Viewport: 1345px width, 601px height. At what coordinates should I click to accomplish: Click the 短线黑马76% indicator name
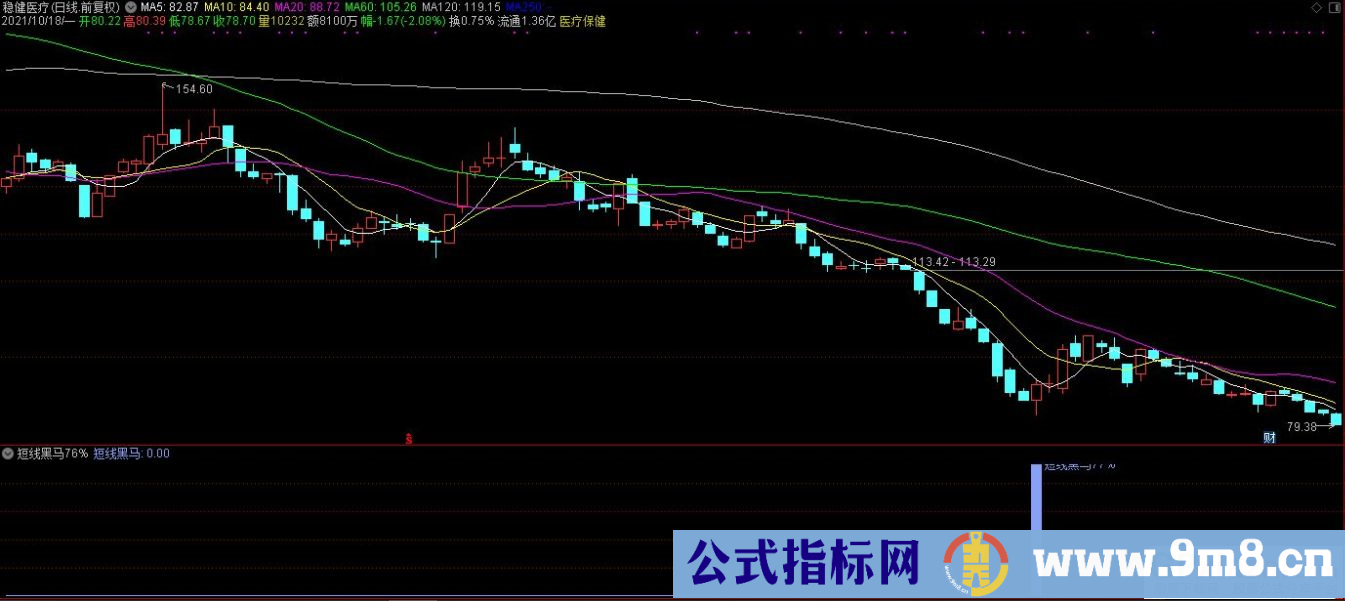point(53,454)
